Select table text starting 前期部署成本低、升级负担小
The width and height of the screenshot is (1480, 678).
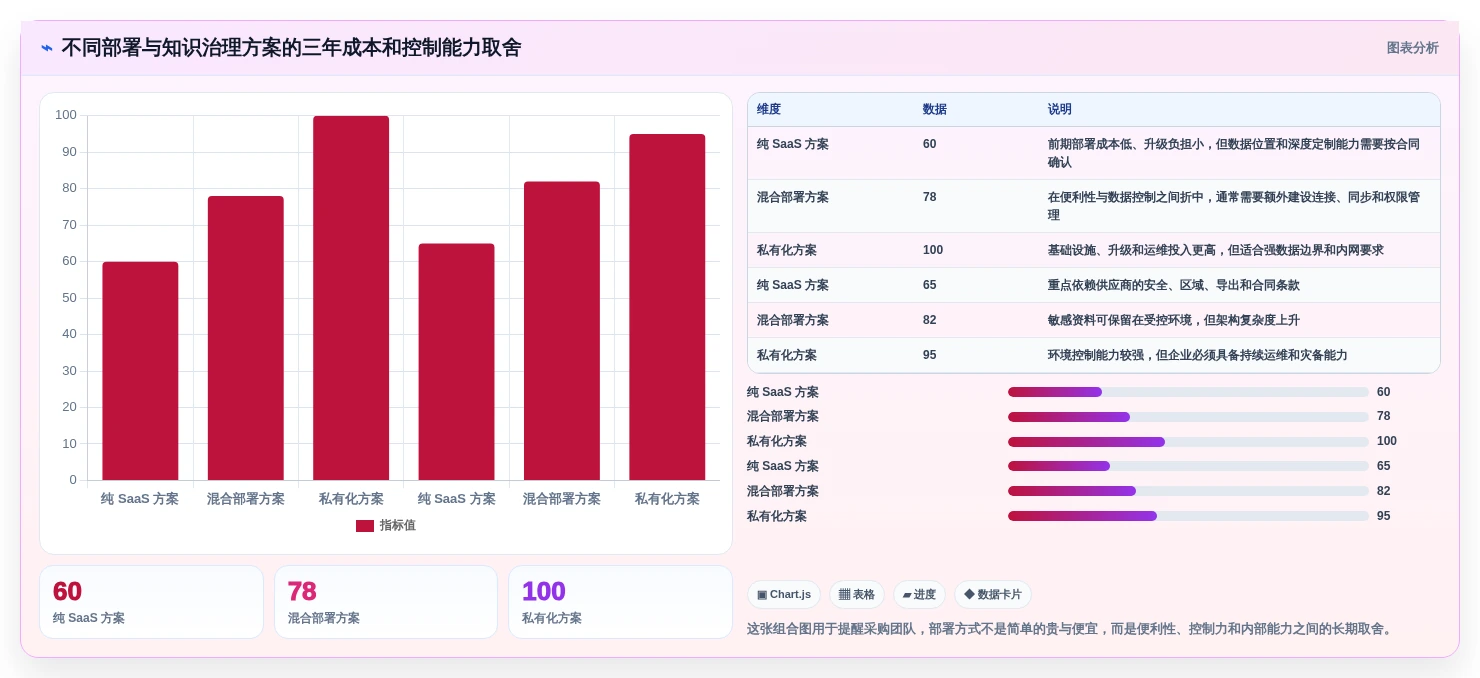point(1234,153)
